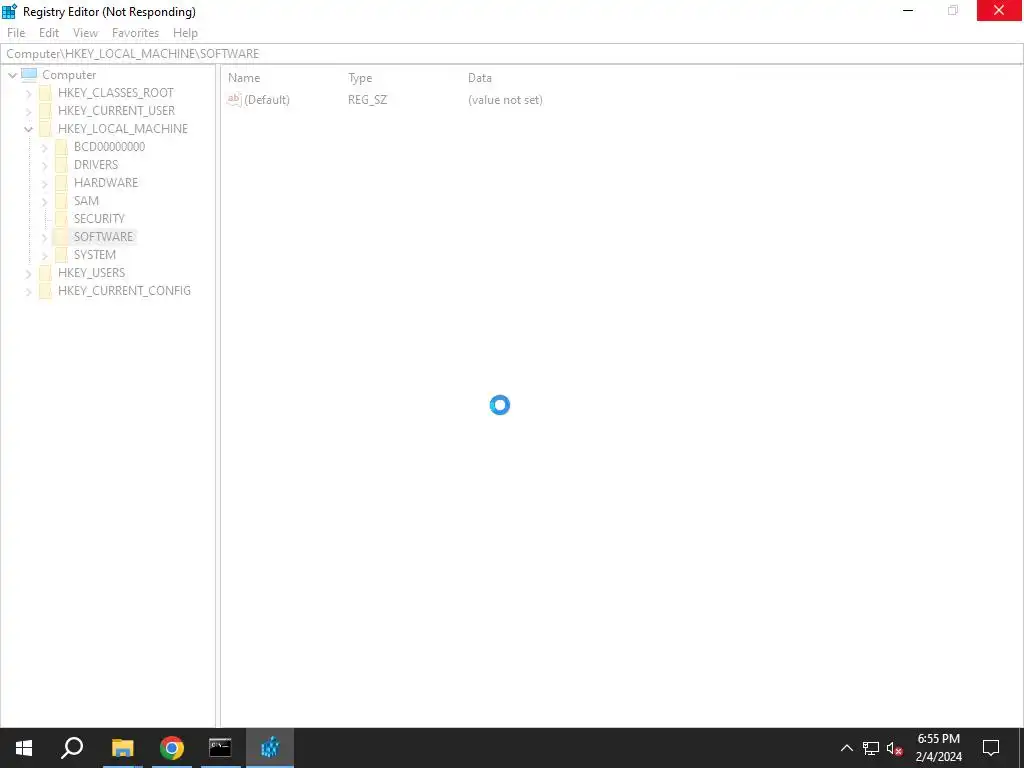The width and height of the screenshot is (1024, 768).
Task: Open the File menu
Action: coord(16,33)
